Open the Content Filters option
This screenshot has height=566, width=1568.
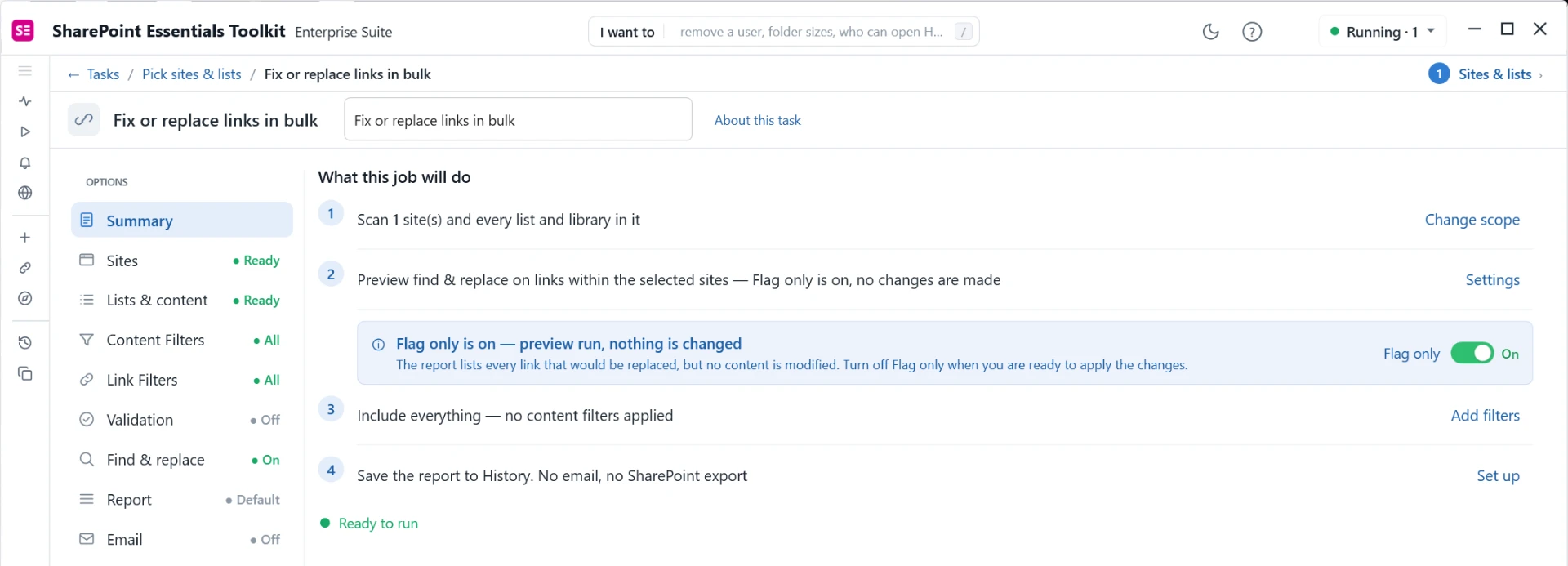(182, 341)
